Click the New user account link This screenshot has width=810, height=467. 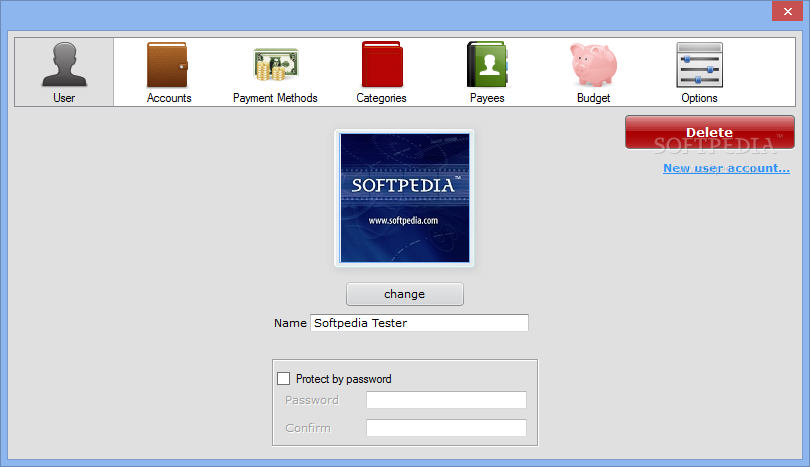tap(726, 168)
